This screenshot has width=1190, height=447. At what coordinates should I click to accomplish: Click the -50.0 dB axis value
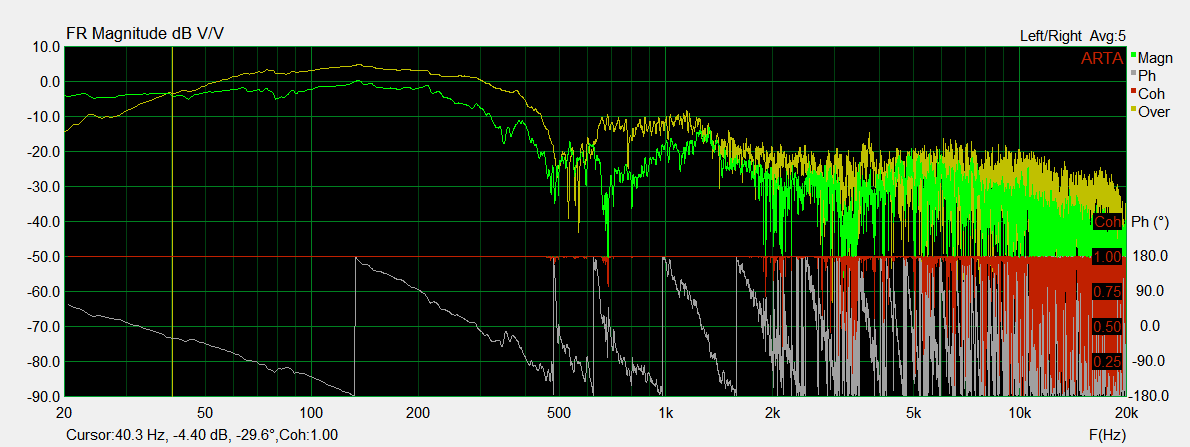[43, 257]
